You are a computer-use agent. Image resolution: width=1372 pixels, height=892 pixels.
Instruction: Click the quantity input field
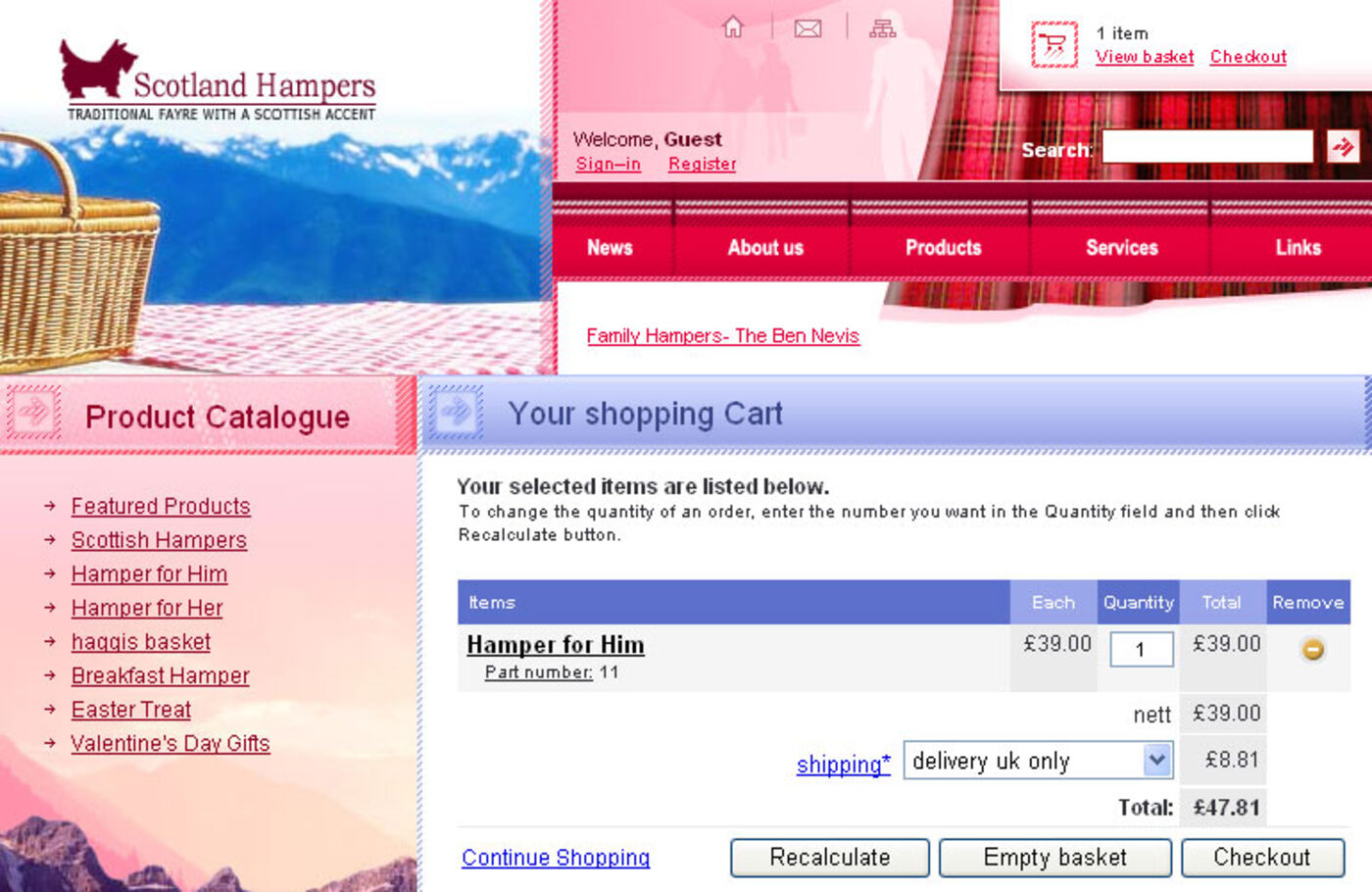(1141, 649)
